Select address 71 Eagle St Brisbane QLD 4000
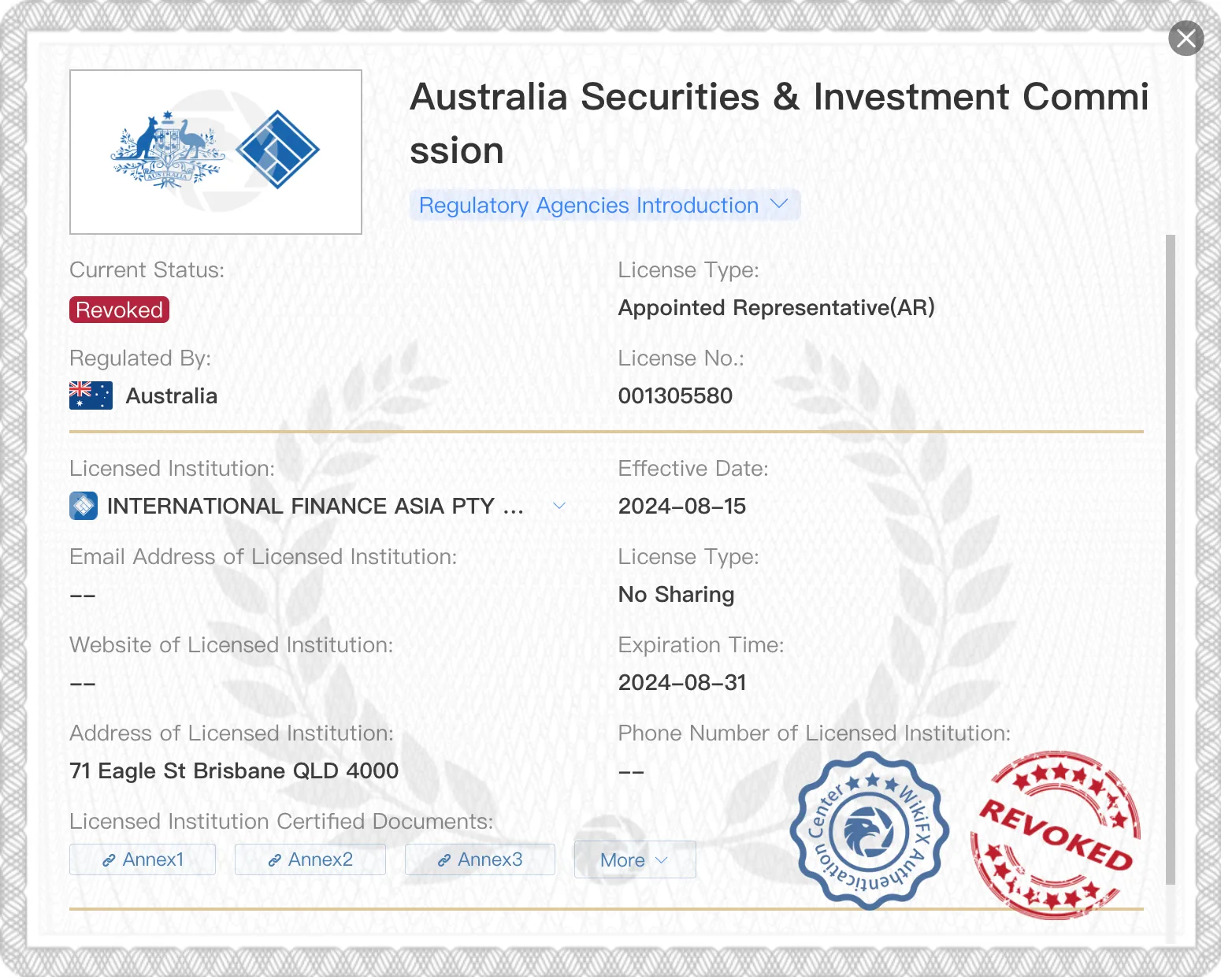The width and height of the screenshot is (1221, 980). tap(234, 770)
